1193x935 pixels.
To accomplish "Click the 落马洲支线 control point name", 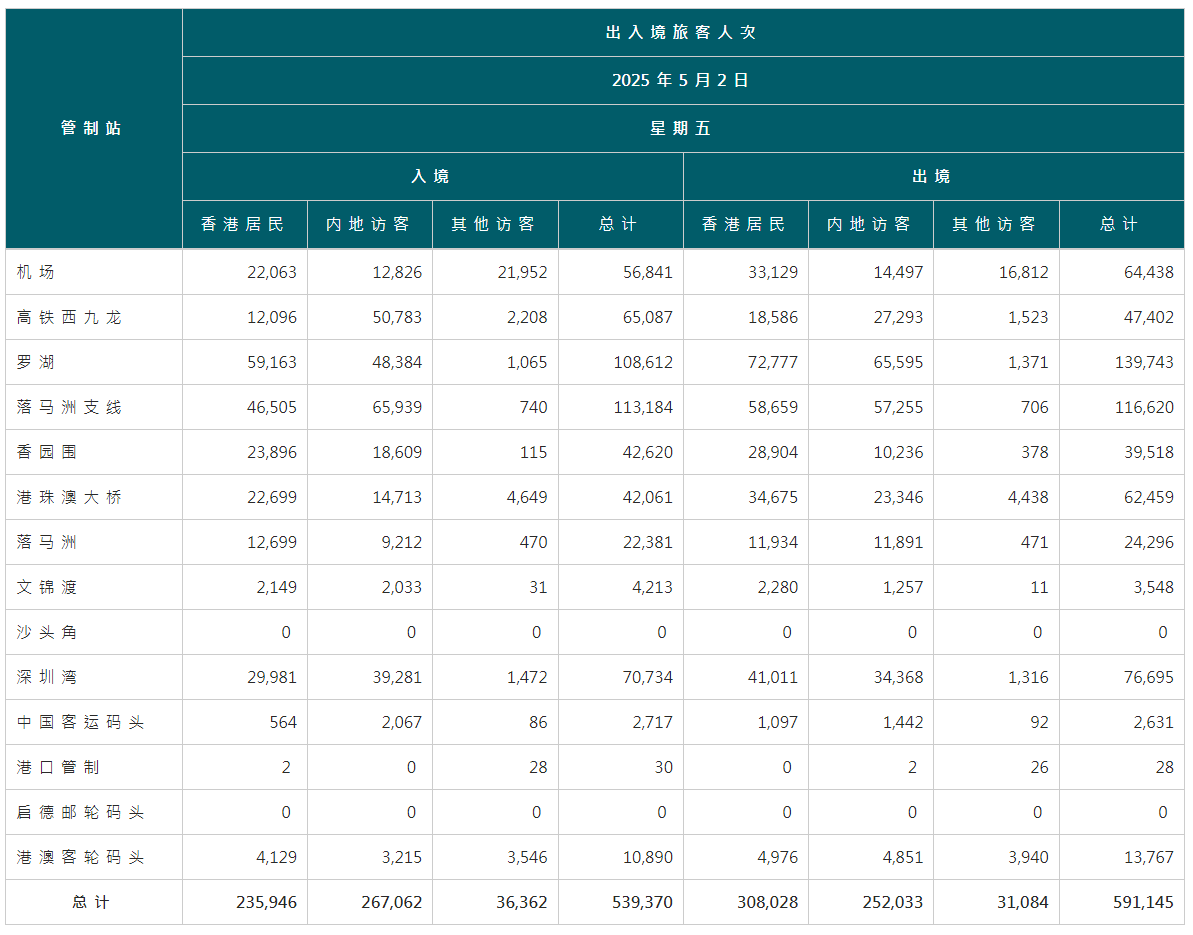I will (69, 407).
